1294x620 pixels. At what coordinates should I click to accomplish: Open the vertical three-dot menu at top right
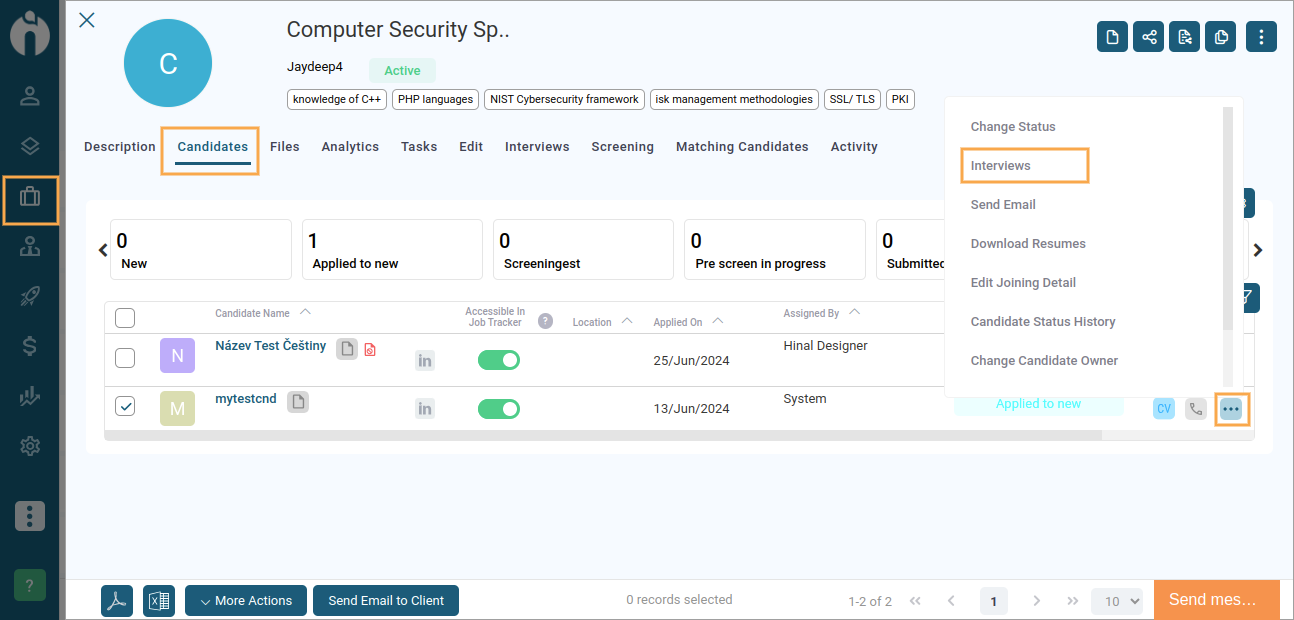pos(1262,37)
